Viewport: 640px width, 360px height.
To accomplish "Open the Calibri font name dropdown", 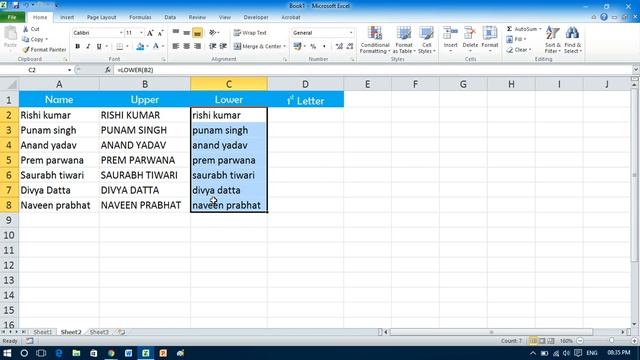I will coord(121,33).
